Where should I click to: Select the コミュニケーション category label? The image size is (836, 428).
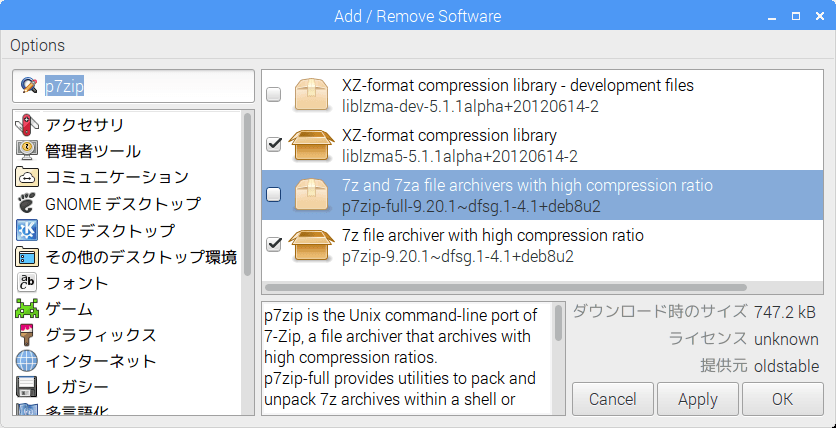(117, 177)
